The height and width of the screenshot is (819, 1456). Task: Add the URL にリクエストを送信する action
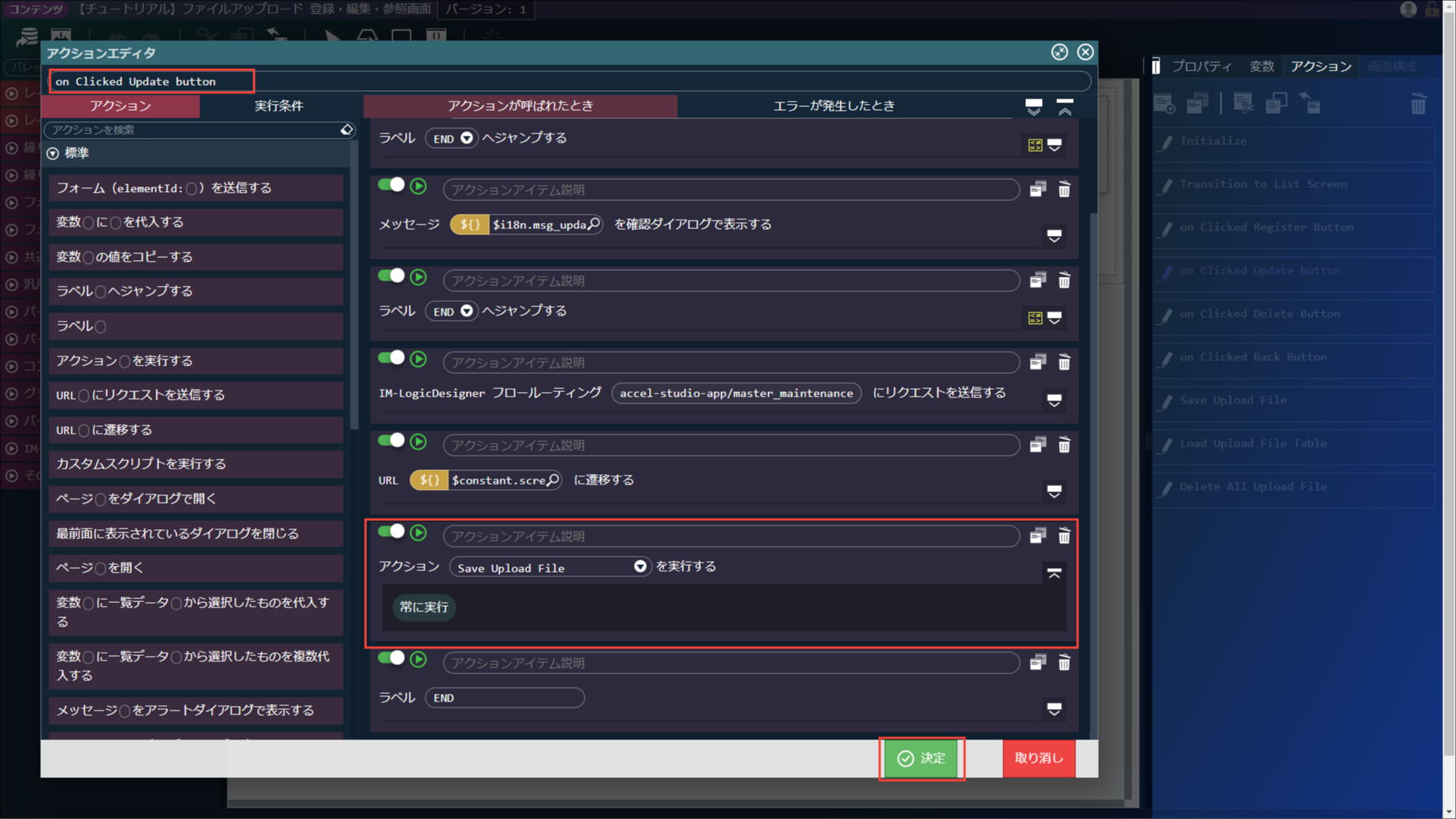click(196, 395)
